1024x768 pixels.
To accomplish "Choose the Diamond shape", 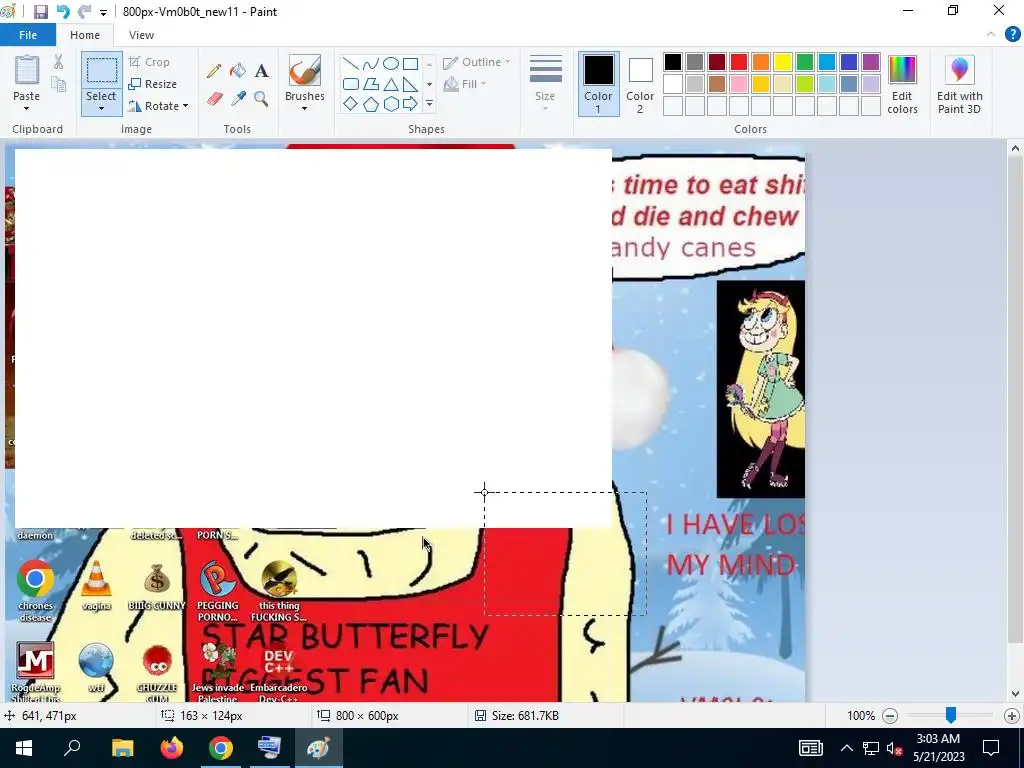I will tap(351, 104).
